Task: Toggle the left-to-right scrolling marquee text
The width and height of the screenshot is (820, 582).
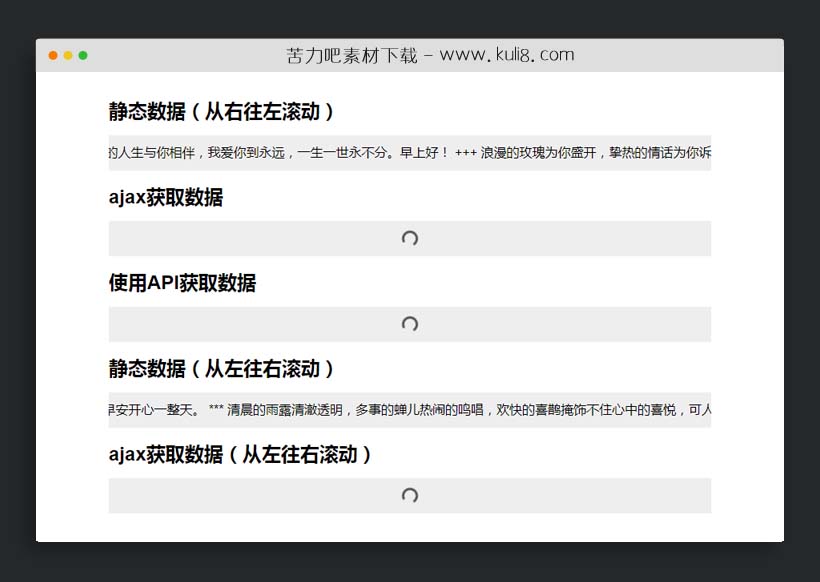Action: click(409, 409)
